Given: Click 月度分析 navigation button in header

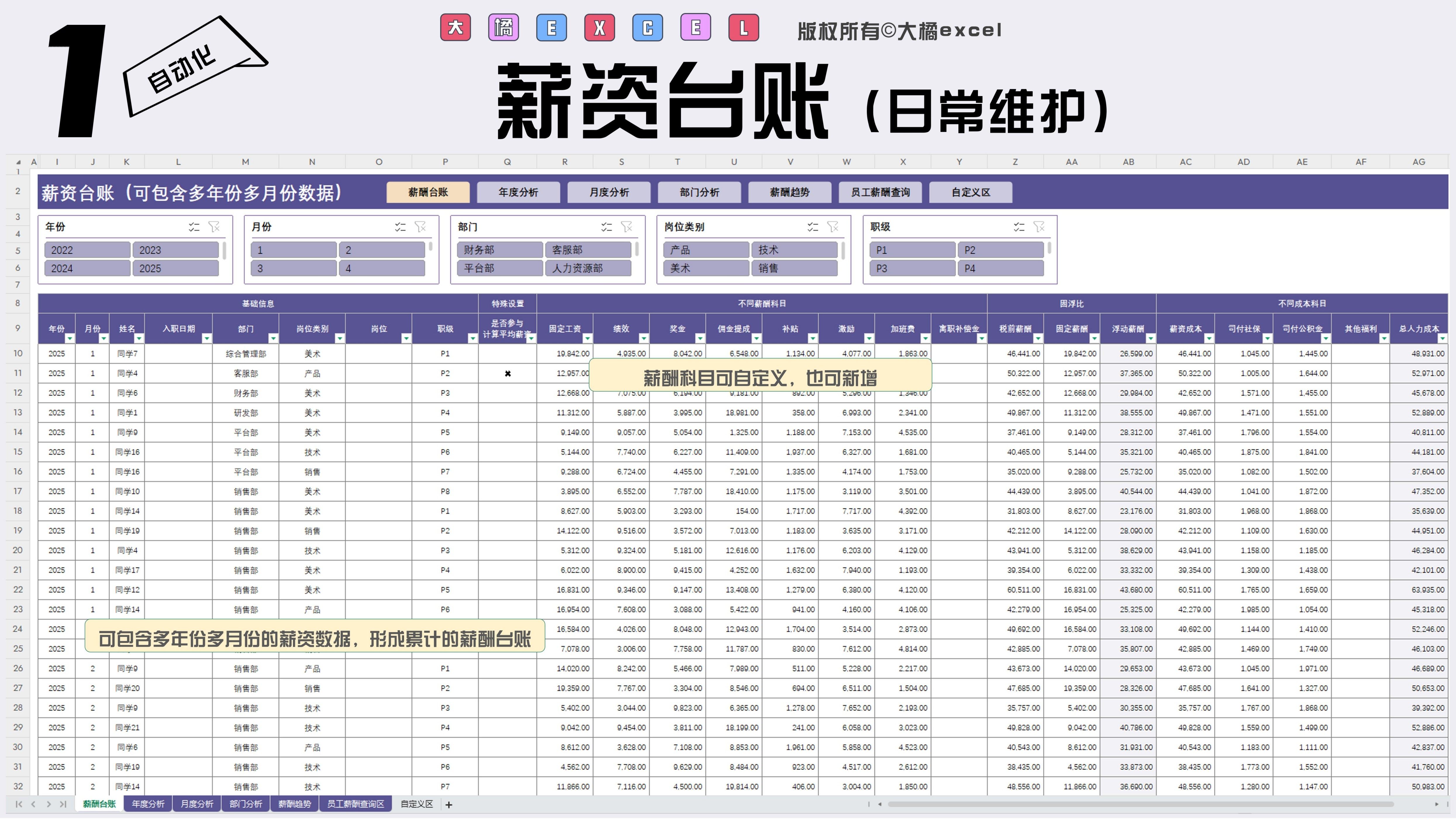Looking at the screenshot, I should (609, 192).
